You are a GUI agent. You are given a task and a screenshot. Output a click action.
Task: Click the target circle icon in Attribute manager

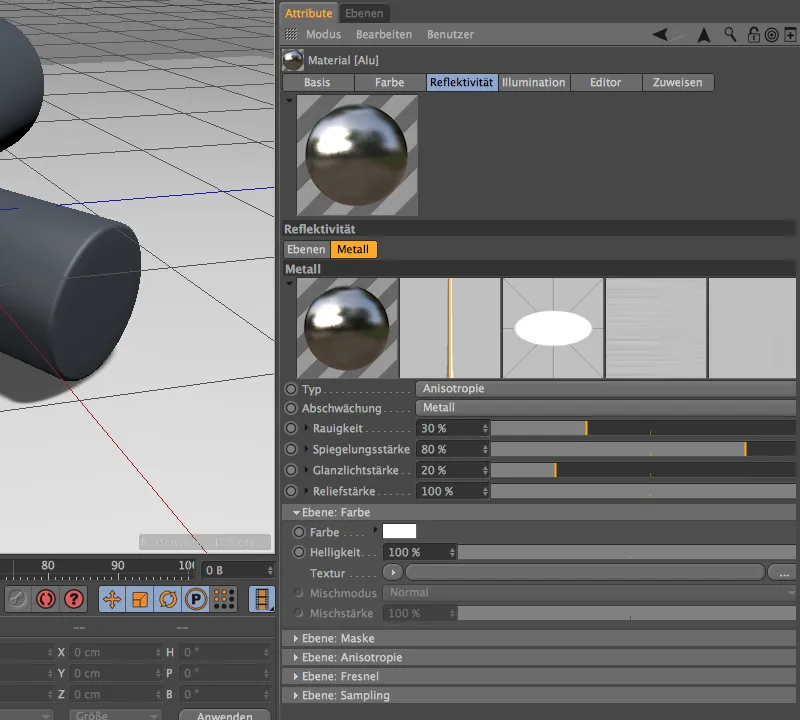click(771, 35)
